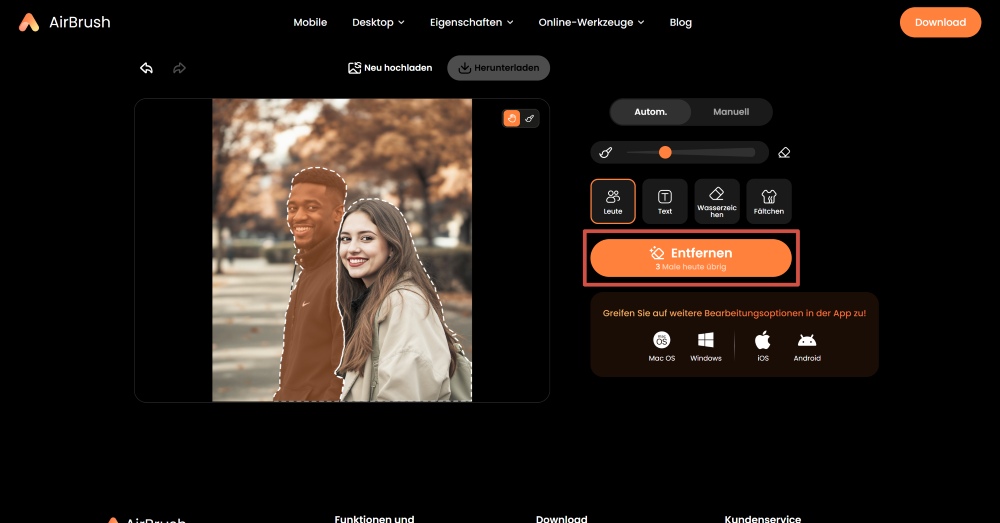Open the Blog page
The width and height of the screenshot is (1000, 523).
click(680, 22)
